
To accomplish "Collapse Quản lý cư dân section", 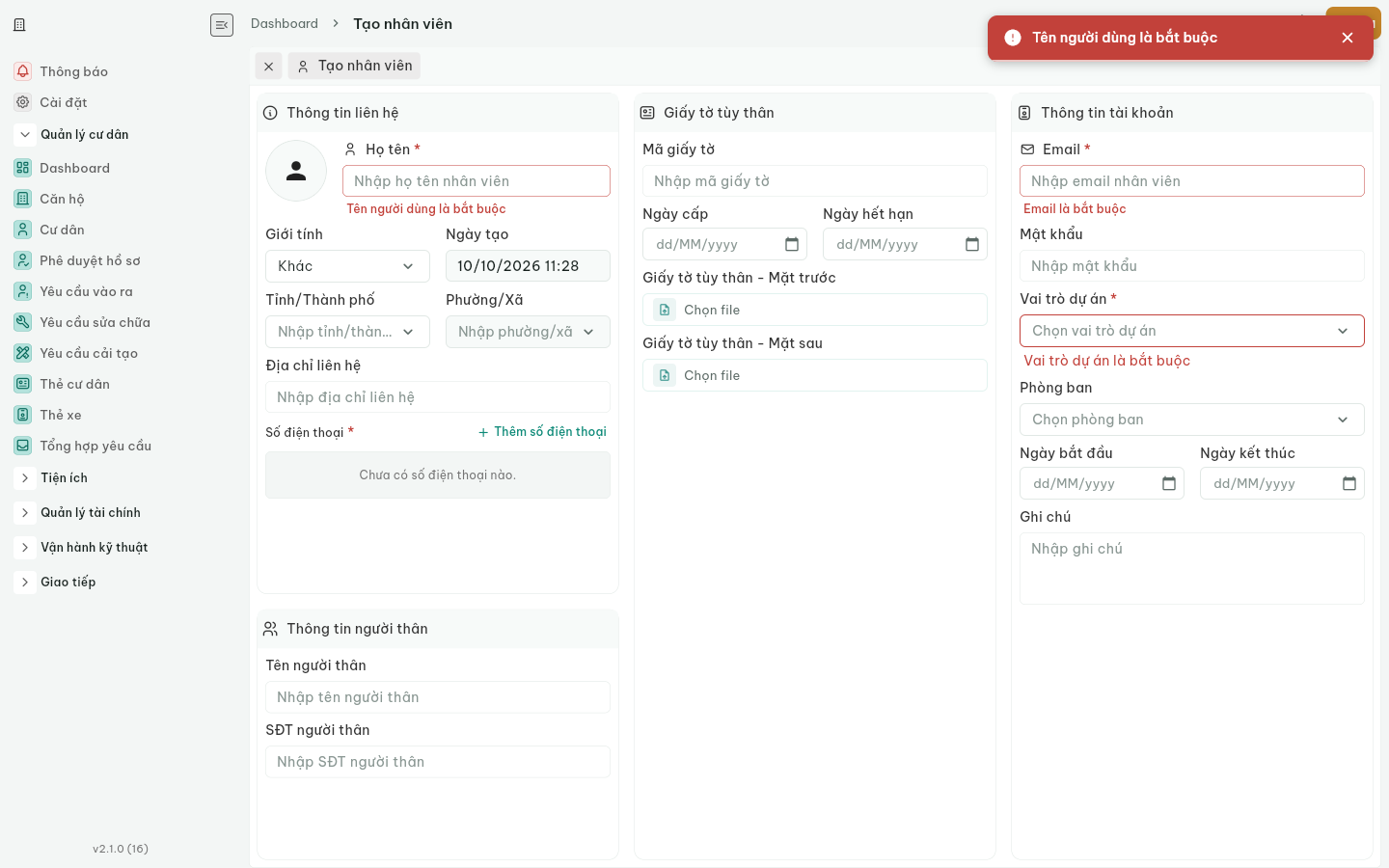I will click(25, 135).
